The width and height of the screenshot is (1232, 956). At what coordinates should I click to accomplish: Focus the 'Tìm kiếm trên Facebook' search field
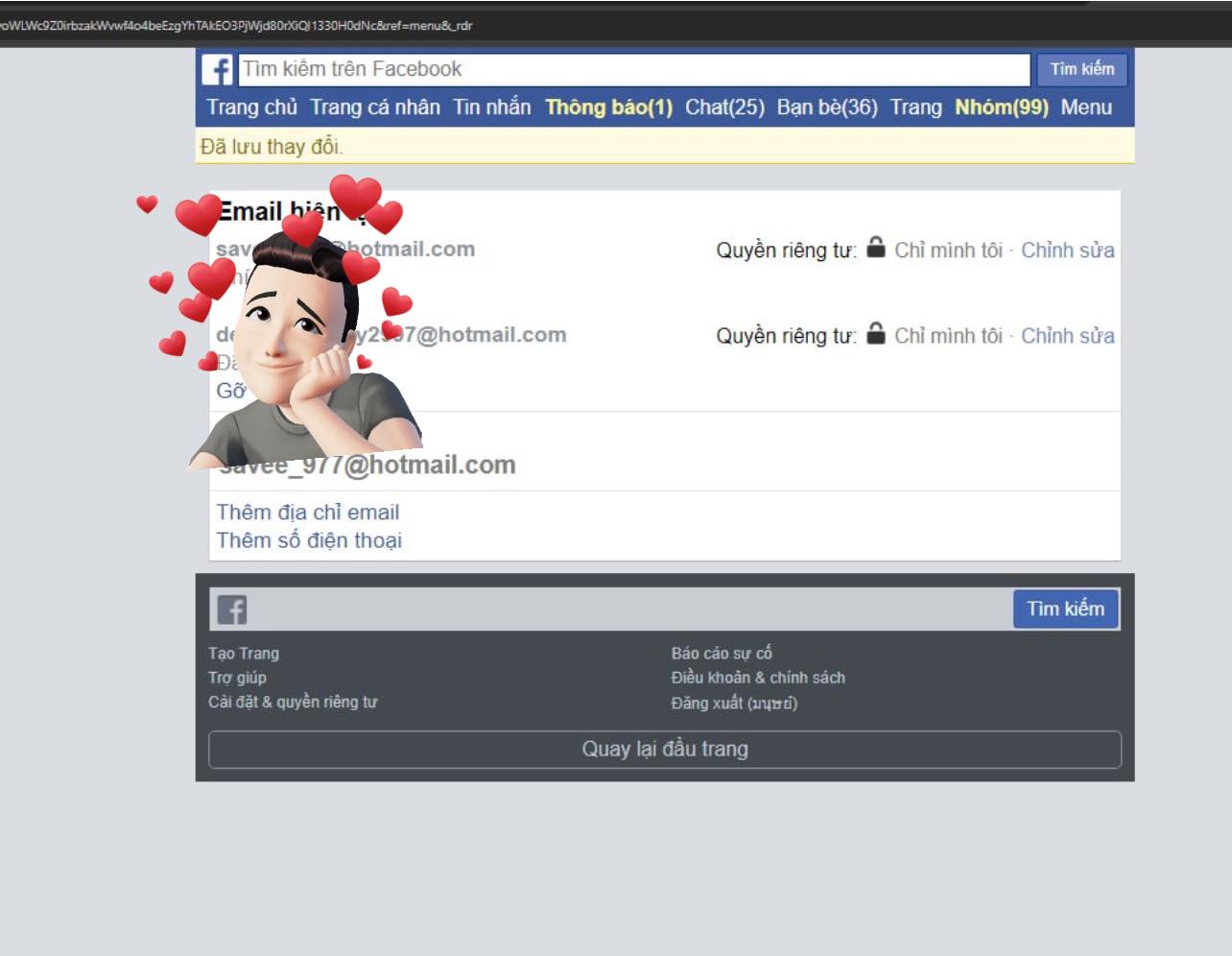click(x=633, y=70)
